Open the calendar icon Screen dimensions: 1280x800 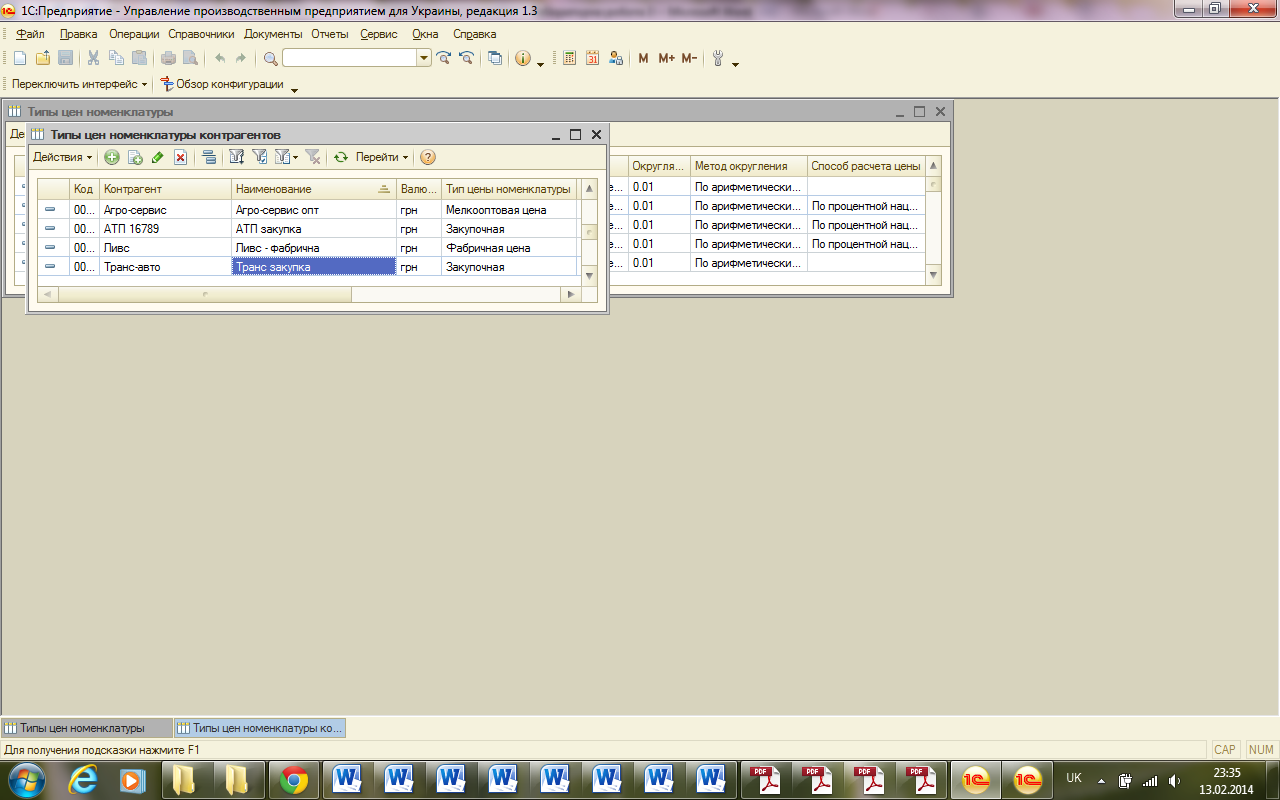coord(593,59)
